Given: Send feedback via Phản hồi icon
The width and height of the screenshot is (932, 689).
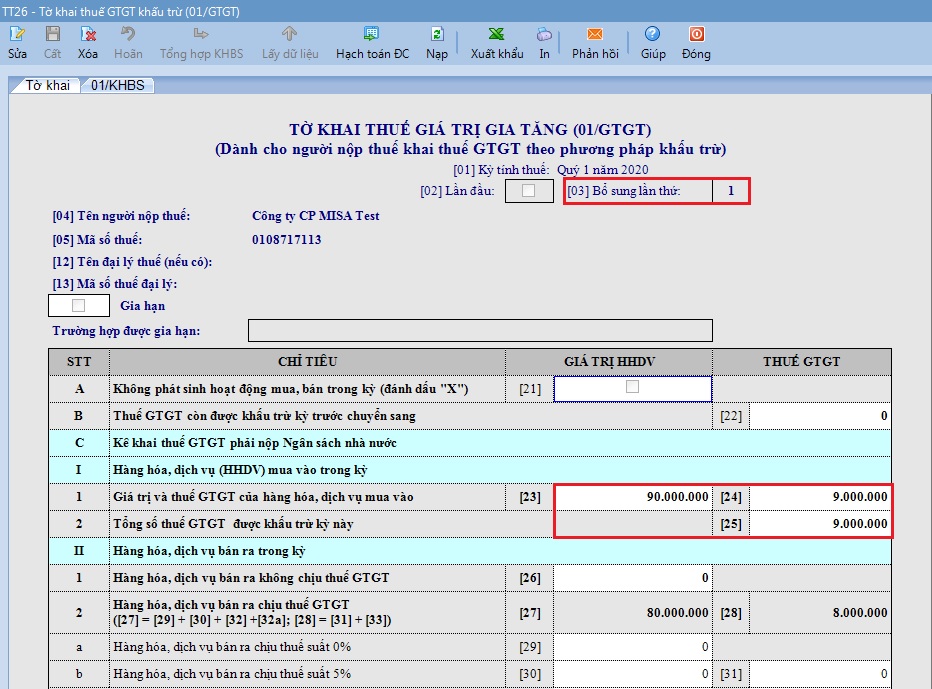Looking at the screenshot, I should coord(594,34).
